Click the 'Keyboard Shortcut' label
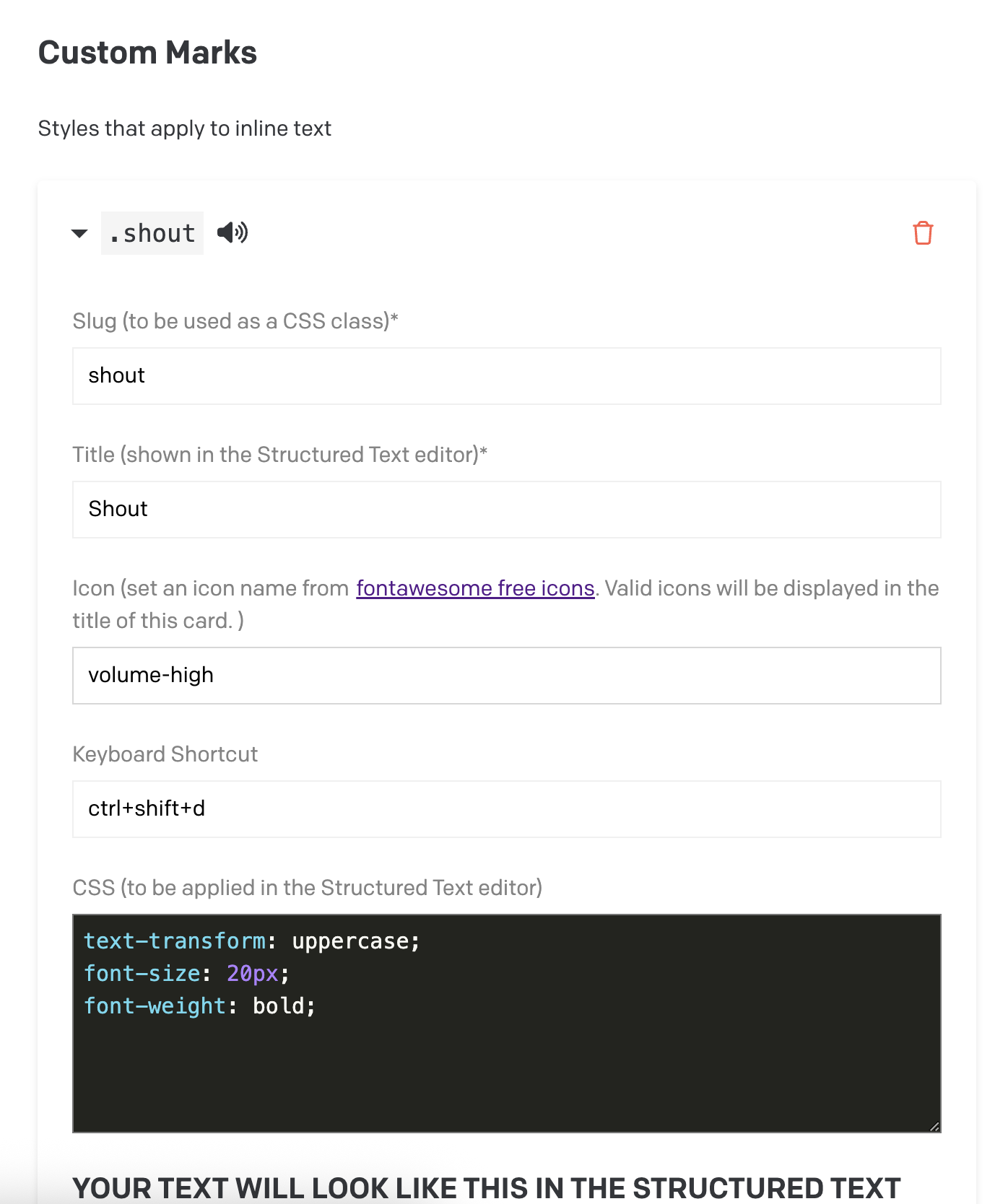Viewport: 1008px width, 1204px height. [x=165, y=754]
